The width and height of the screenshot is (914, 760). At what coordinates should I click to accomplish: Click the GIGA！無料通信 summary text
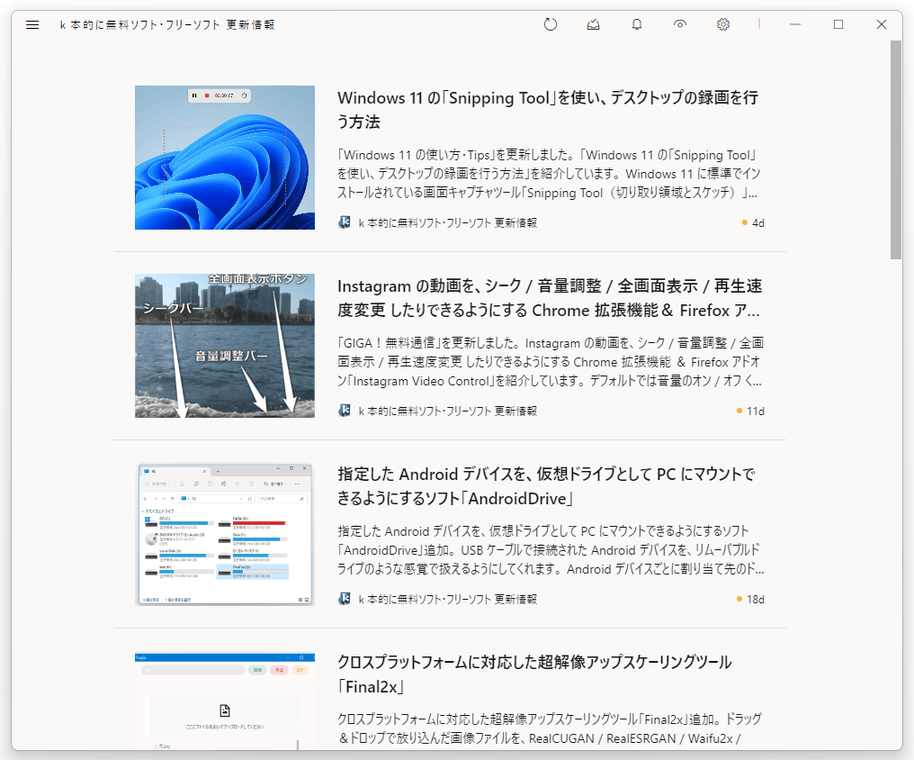(x=550, y=362)
